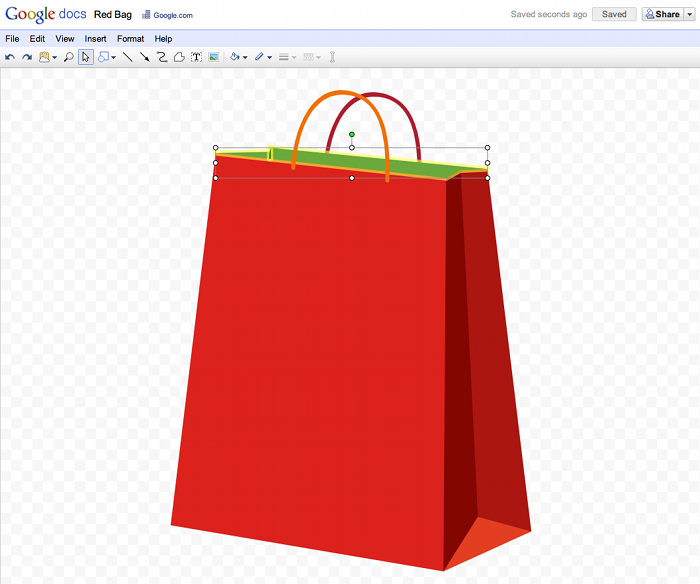Click the Share button
Screen dimensions: 700x584
click(662, 14)
